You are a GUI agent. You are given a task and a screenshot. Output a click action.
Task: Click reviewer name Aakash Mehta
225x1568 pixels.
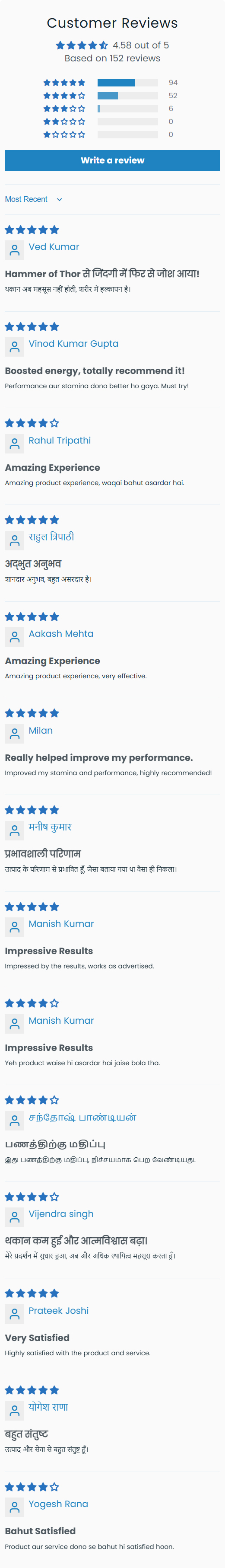[61, 634]
